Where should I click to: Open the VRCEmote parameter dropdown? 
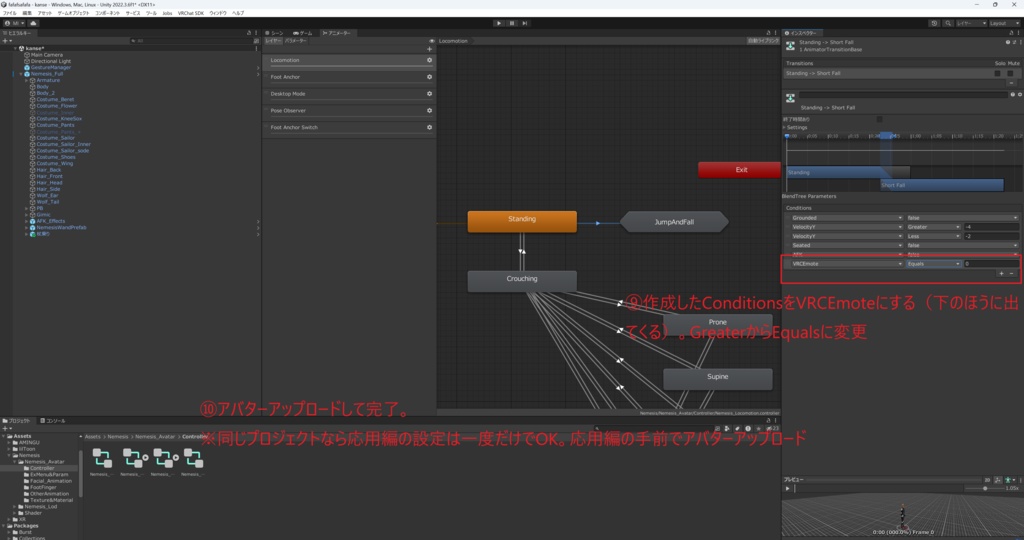tap(847, 264)
